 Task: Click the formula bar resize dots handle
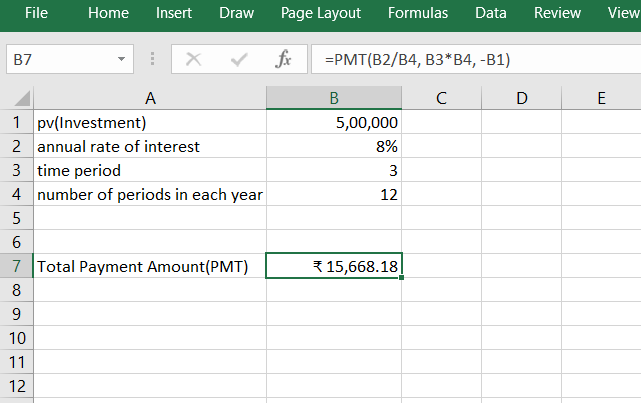[x=152, y=60]
